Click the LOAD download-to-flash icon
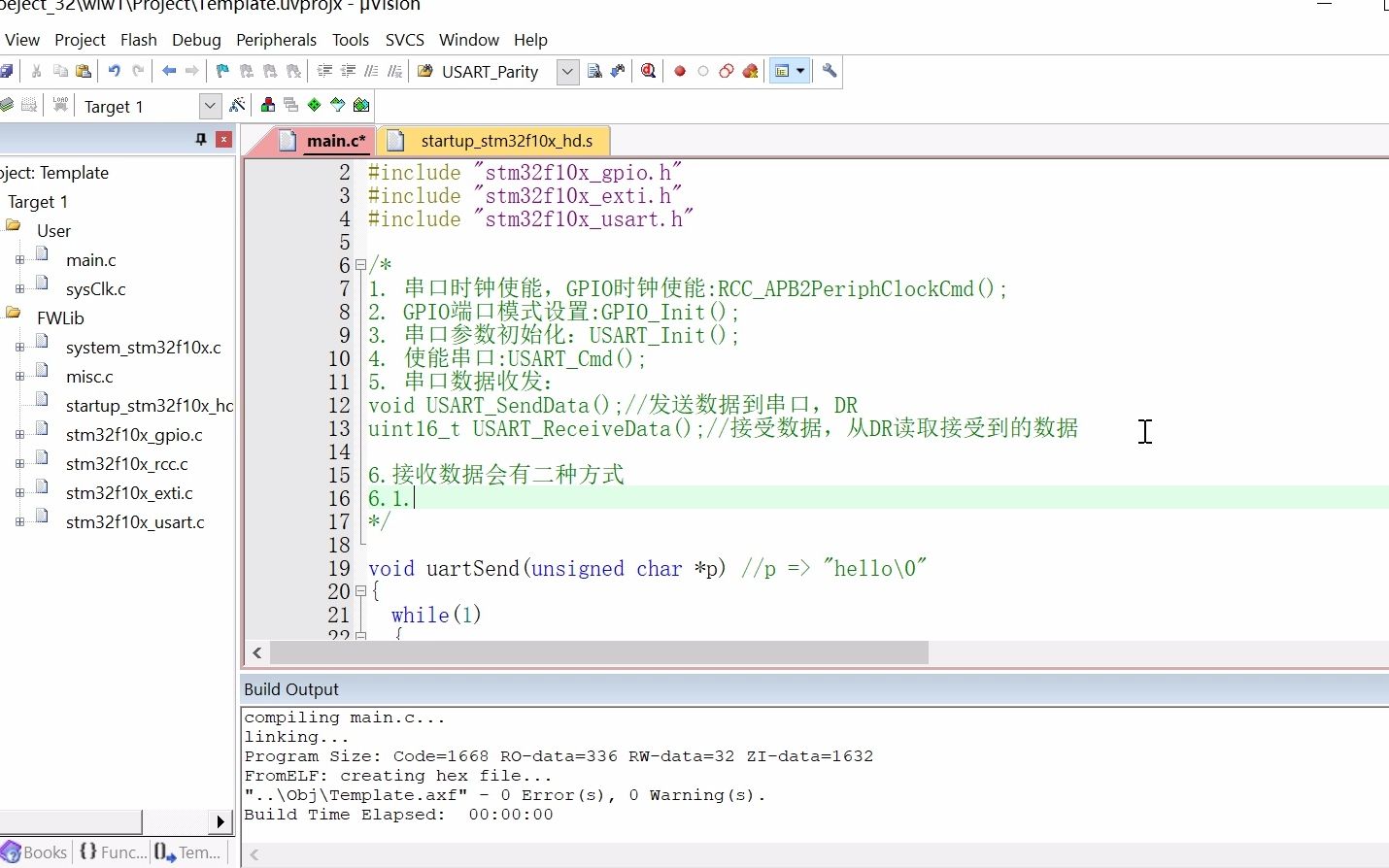1389x868 pixels. 60,105
